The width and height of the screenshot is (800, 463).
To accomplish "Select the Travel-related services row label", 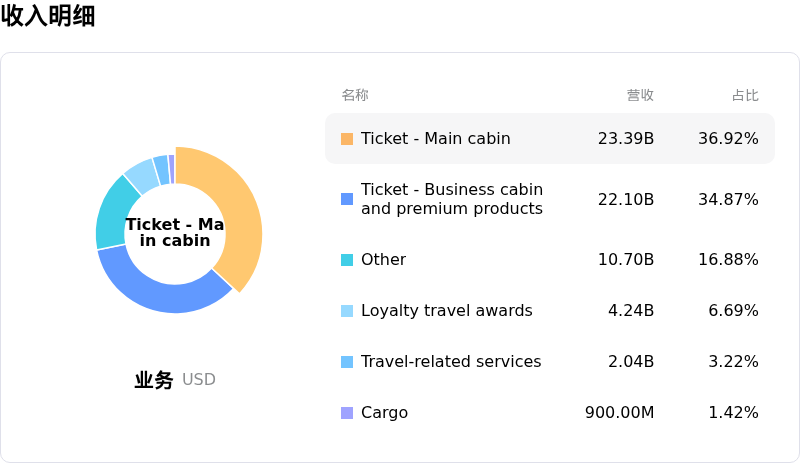I will click(x=450, y=362).
